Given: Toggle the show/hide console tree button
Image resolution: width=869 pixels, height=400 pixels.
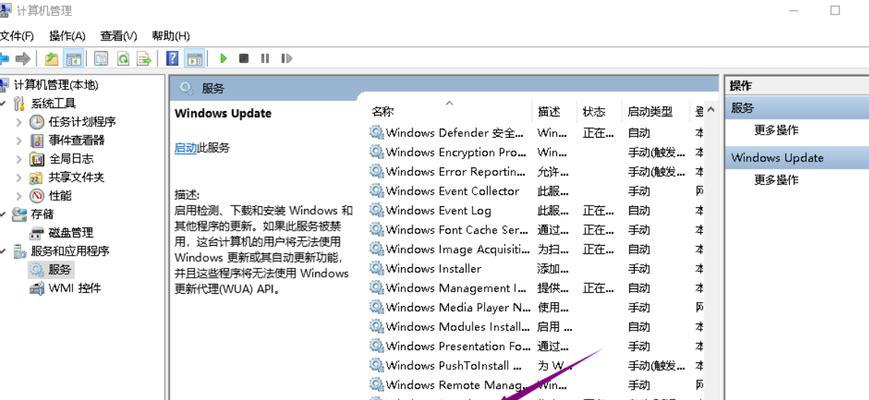Looking at the screenshot, I should (x=73, y=58).
